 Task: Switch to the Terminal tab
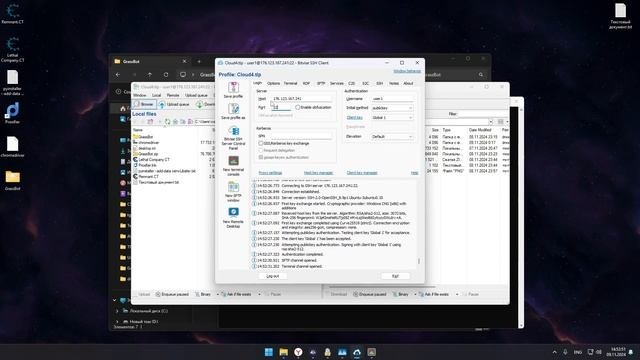pos(290,83)
